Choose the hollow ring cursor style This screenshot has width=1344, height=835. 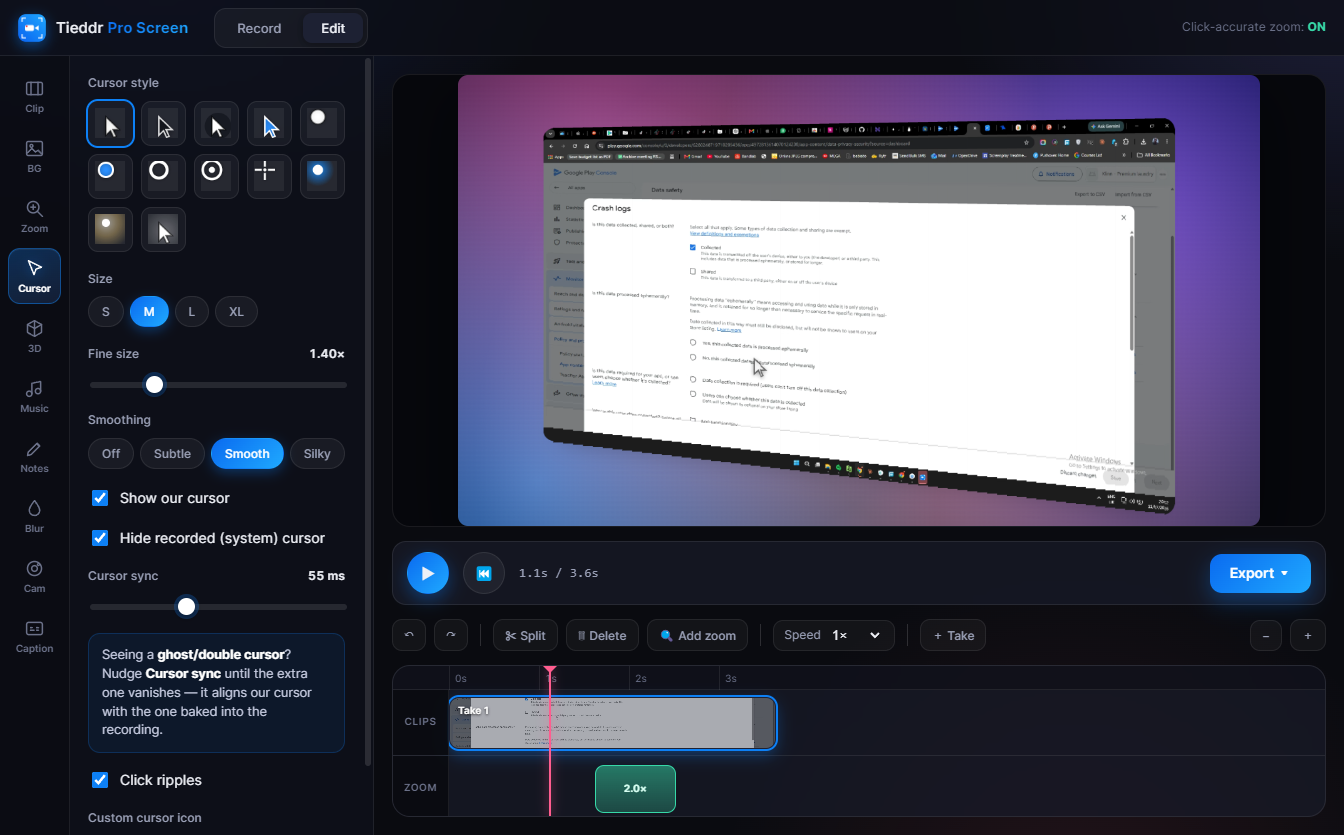point(163,176)
